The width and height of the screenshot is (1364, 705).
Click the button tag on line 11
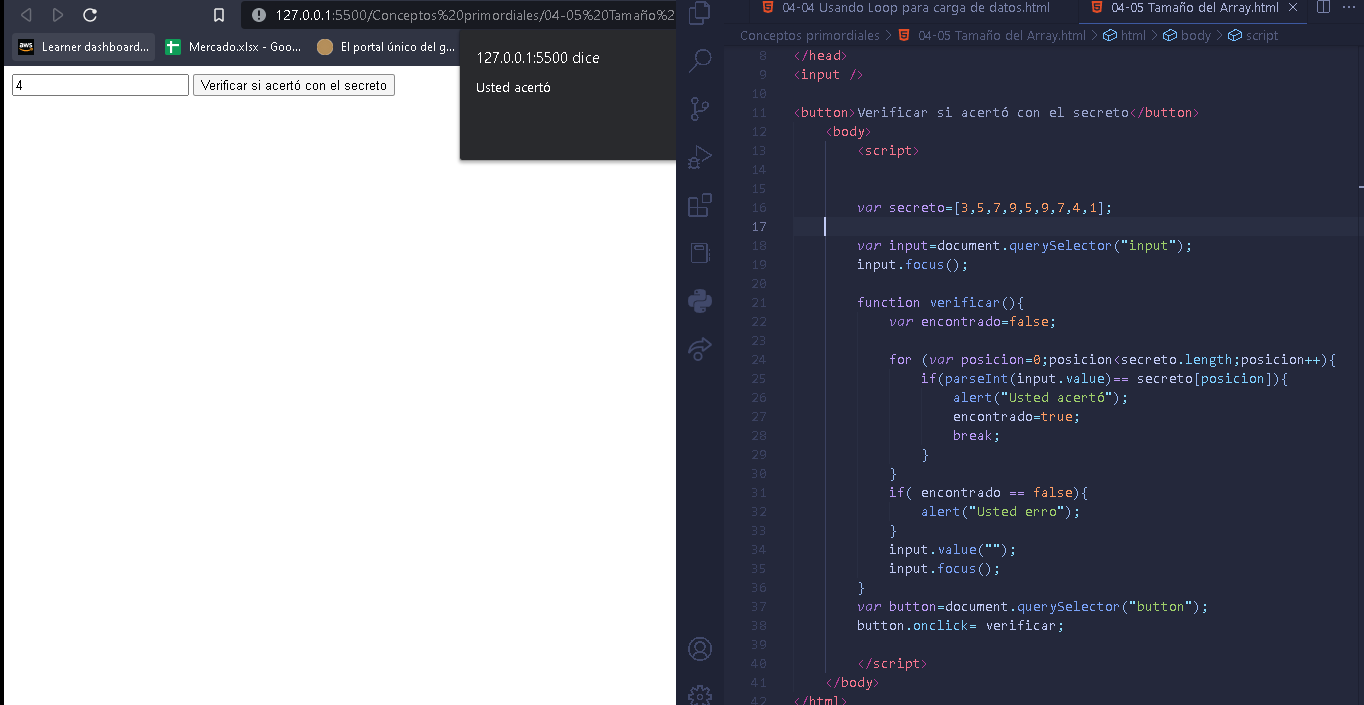(997, 113)
